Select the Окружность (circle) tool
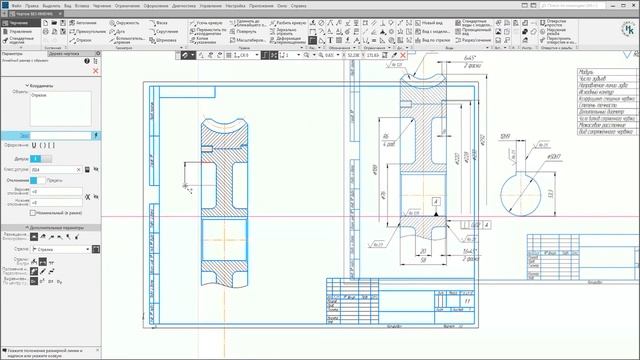The height and width of the screenshot is (360, 640). [x=124, y=23]
